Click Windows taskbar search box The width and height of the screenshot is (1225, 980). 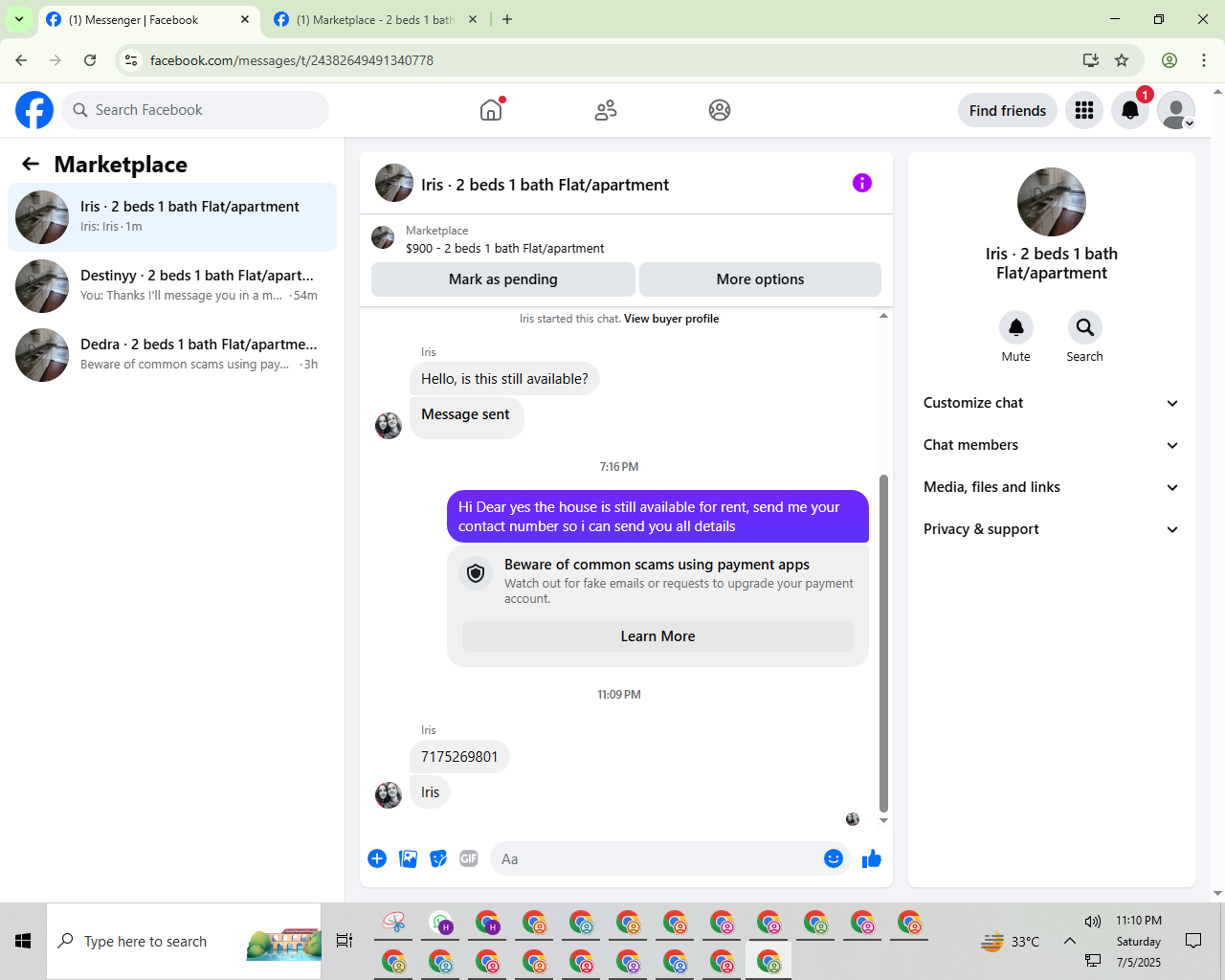184,942
